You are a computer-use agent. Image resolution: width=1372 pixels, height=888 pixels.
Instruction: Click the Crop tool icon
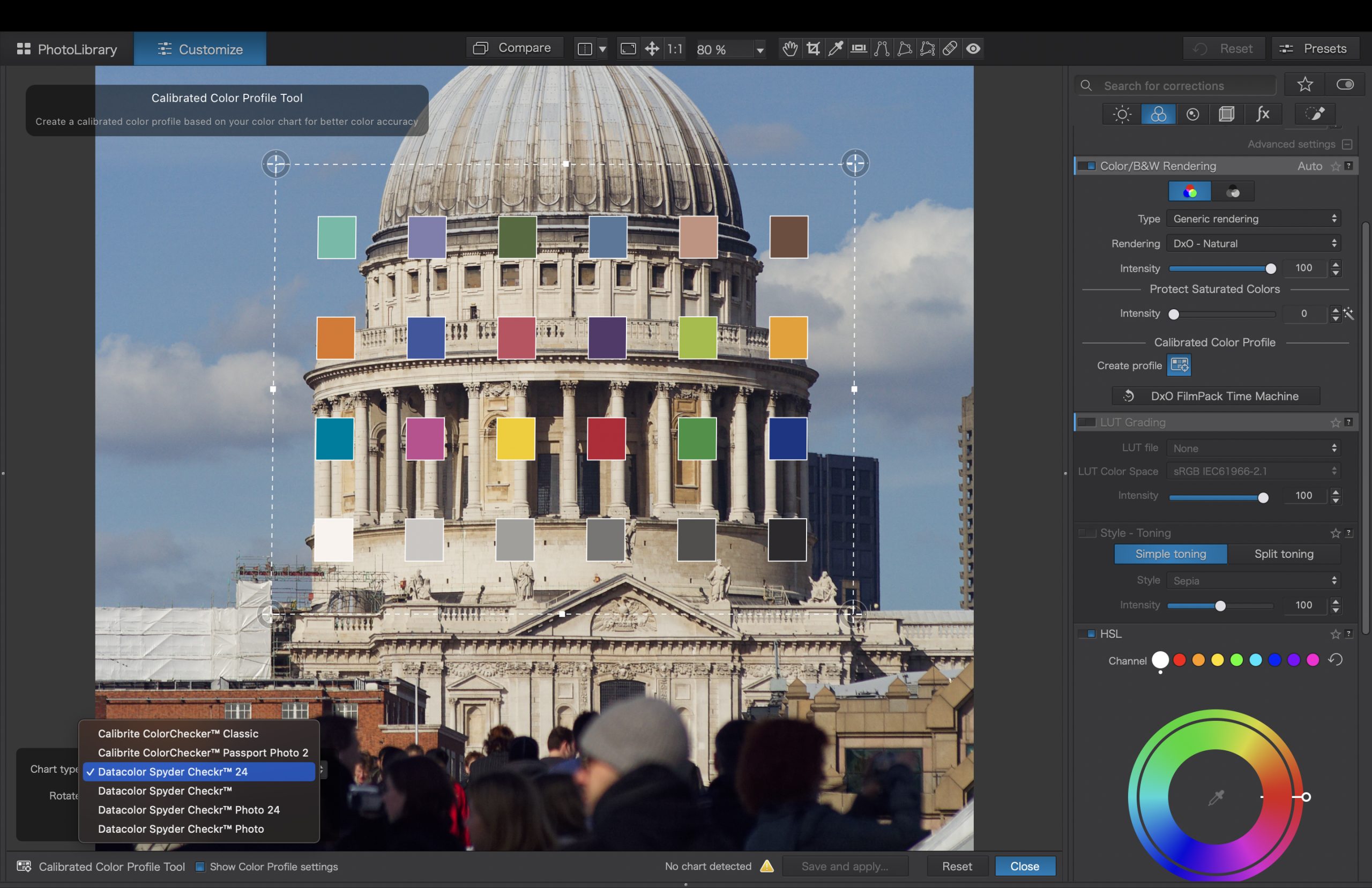(x=813, y=47)
